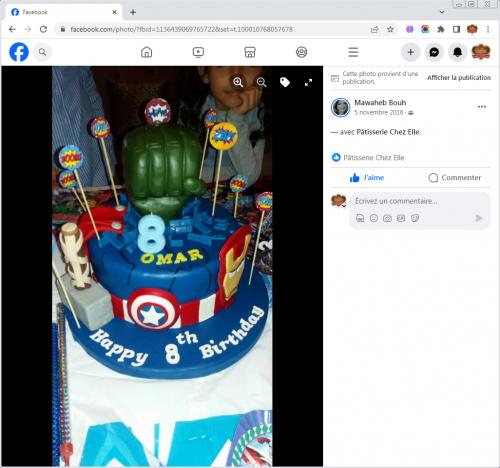Tag the photo with tag icon
This screenshot has width=500, height=468.
(x=285, y=82)
